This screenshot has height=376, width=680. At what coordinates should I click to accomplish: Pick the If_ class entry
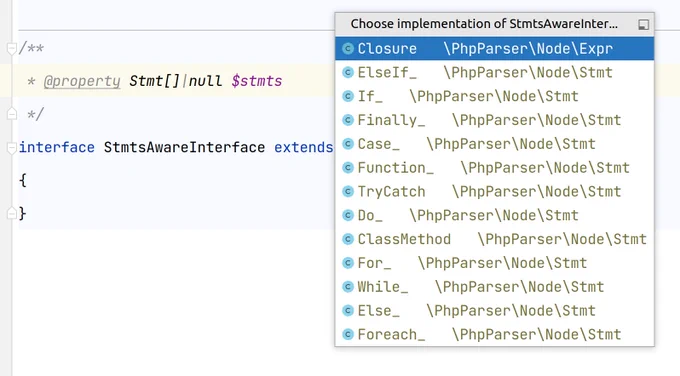(x=494, y=96)
